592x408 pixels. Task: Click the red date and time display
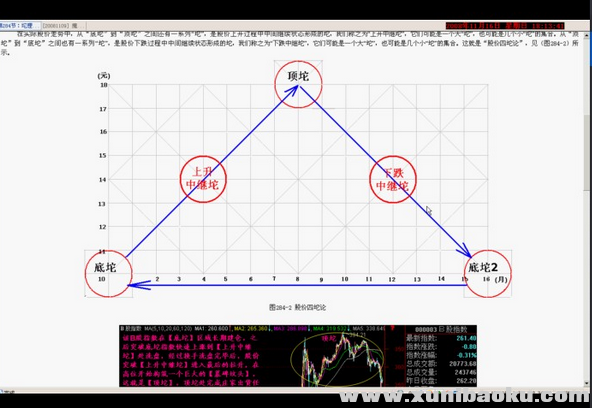click(x=505, y=26)
